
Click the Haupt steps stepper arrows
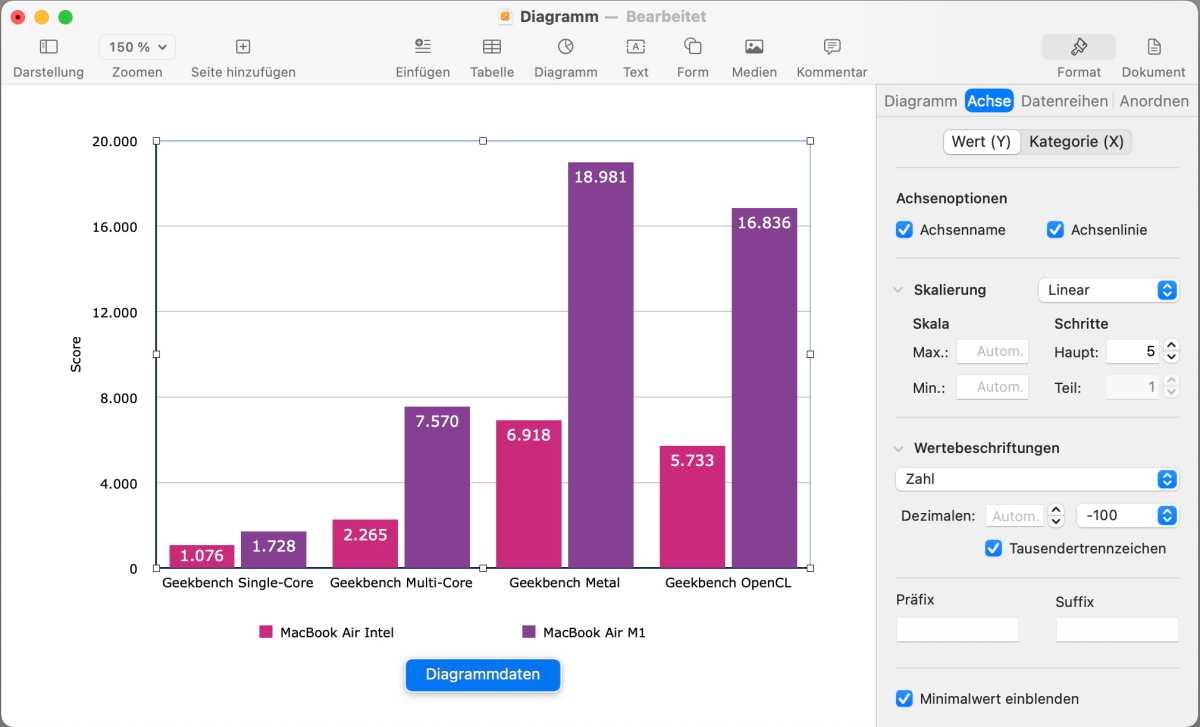1172,352
